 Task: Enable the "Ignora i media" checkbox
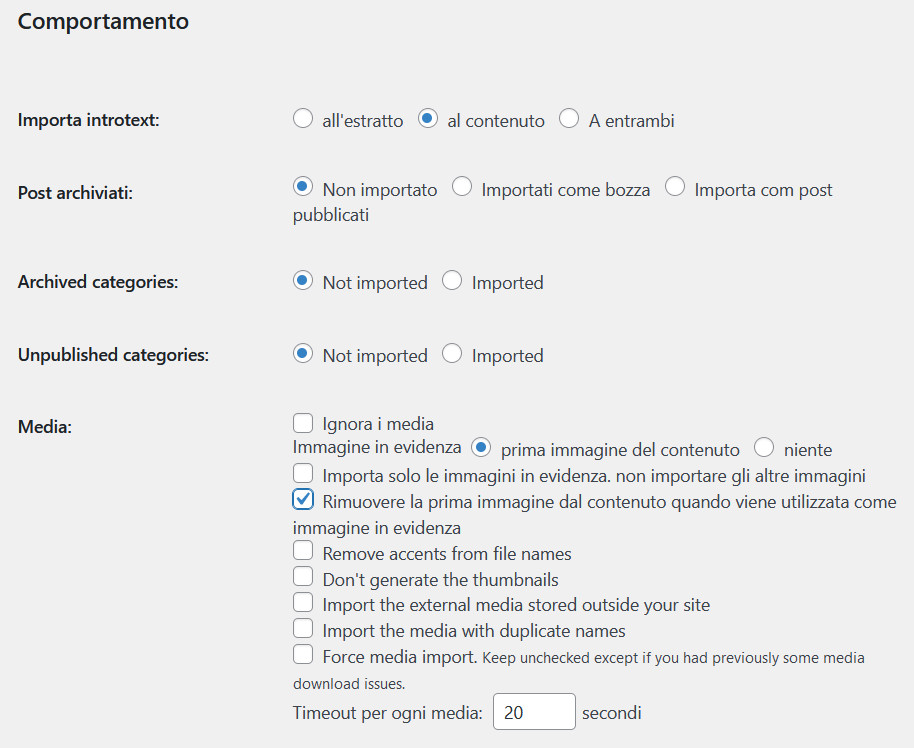click(x=303, y=422)
